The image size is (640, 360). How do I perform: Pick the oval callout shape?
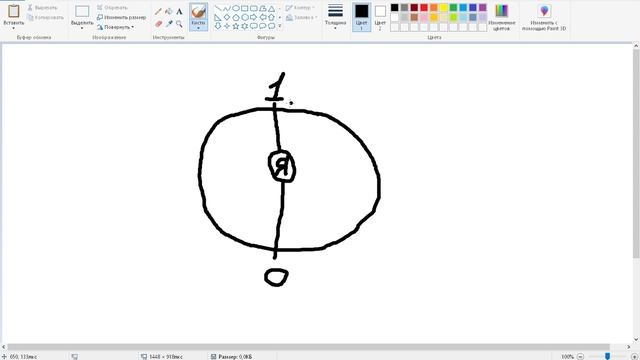coord(262,26)
